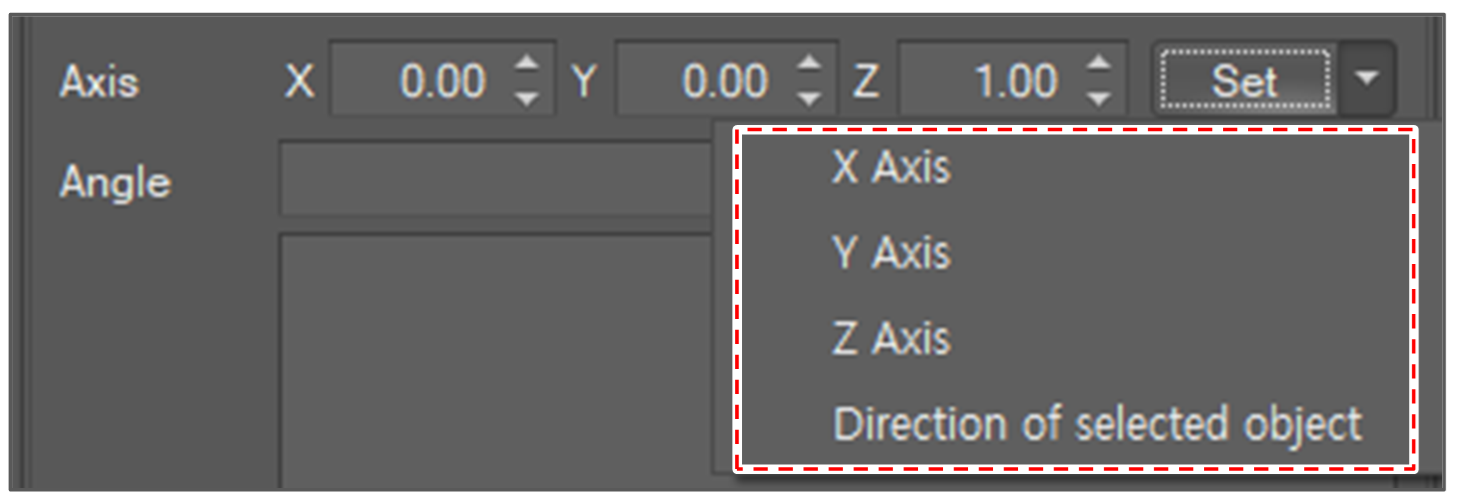The image size is (1476, 501).
Task: Select the Y Axis menu option
Action: tap(891, 254)
